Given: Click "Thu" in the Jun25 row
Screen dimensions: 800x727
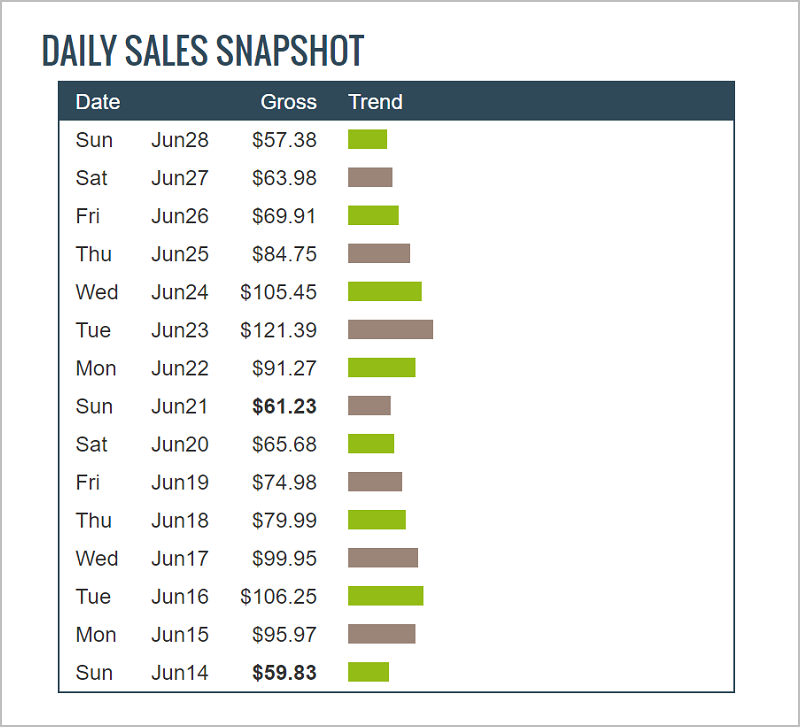Looking at the screenshot, I should pos(94,254).
